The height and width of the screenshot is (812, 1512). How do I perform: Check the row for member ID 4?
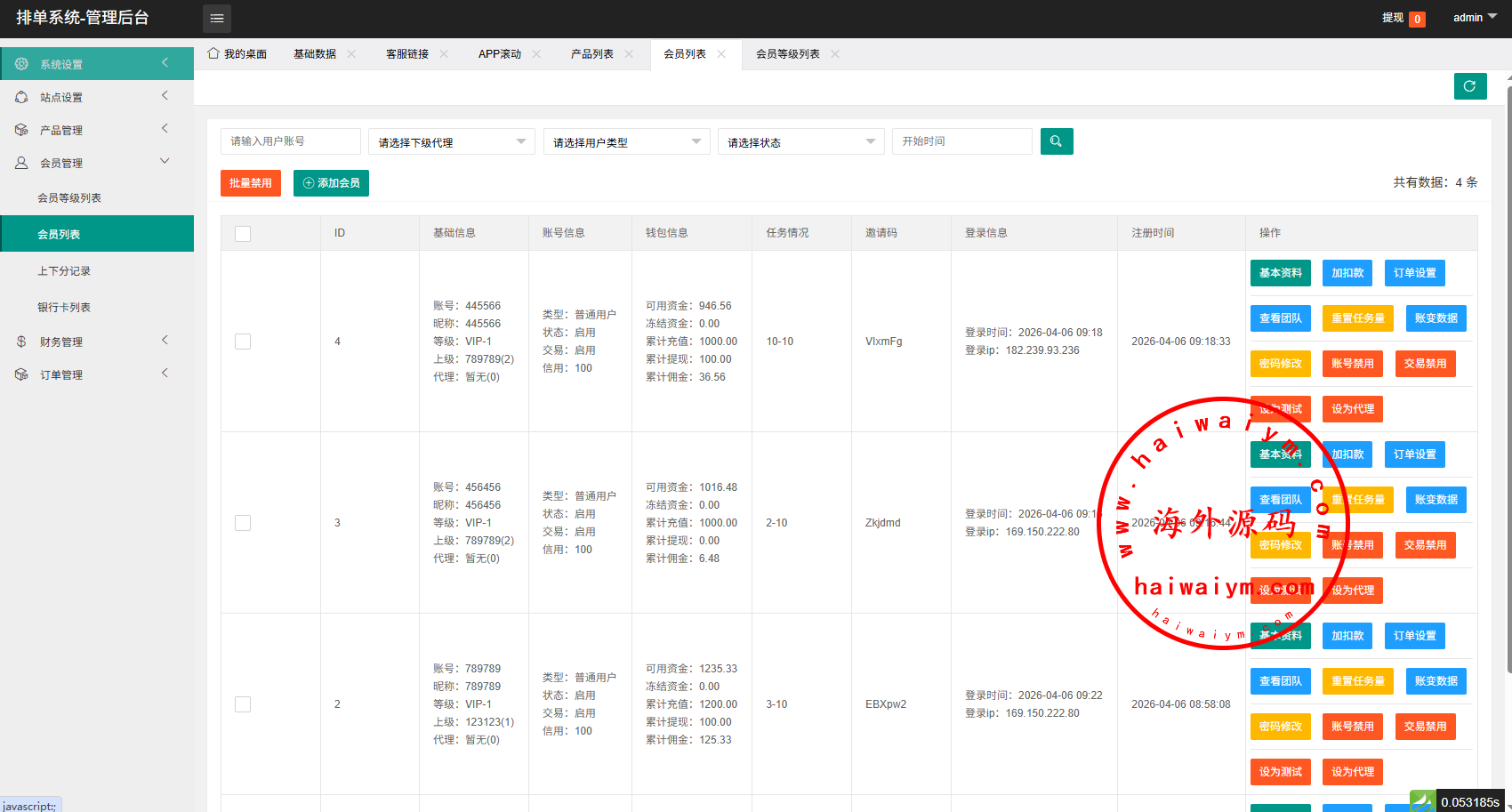point(243,342)
